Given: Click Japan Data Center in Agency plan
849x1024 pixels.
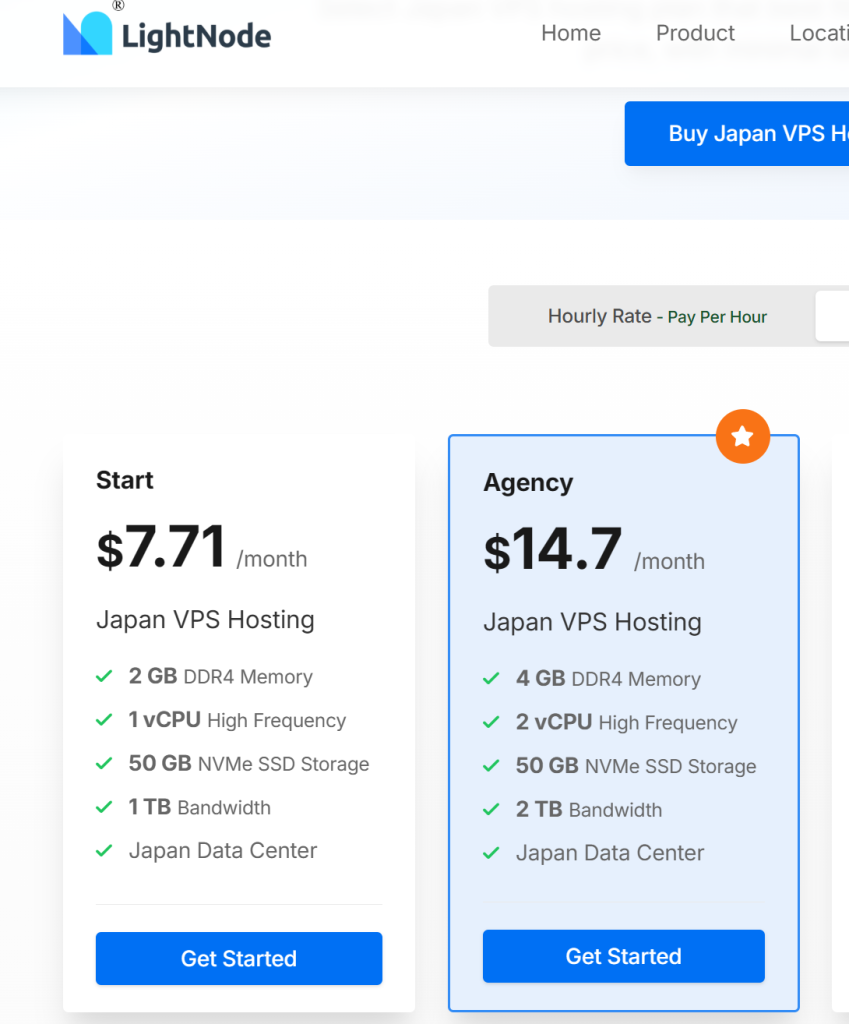Looking at the screenshot, I should point(610,853).
